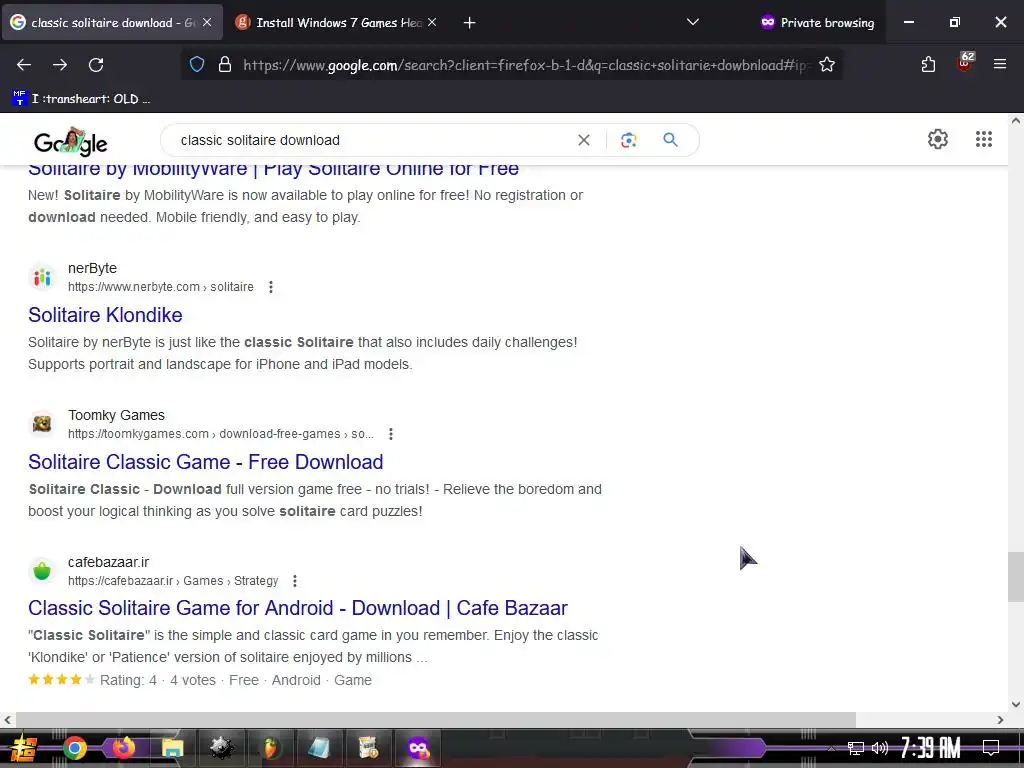Open Solitaire Classic Game - Free Download

(x=206, y=462)
